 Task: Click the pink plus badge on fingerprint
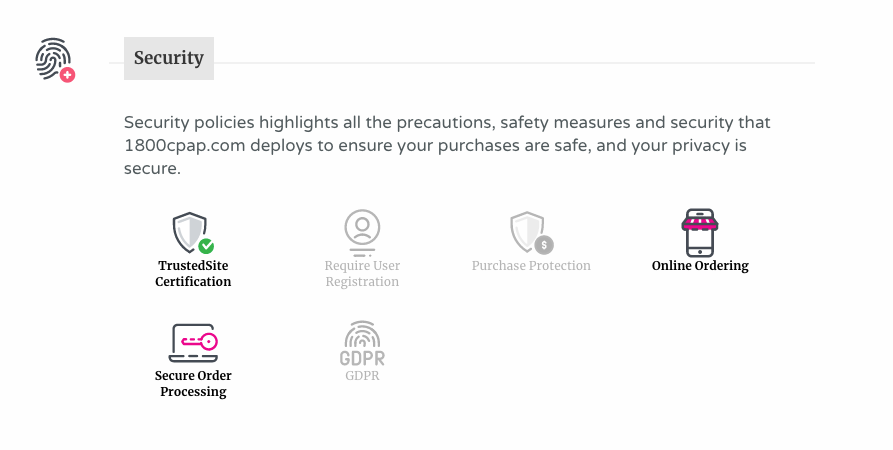pos(68,75)
